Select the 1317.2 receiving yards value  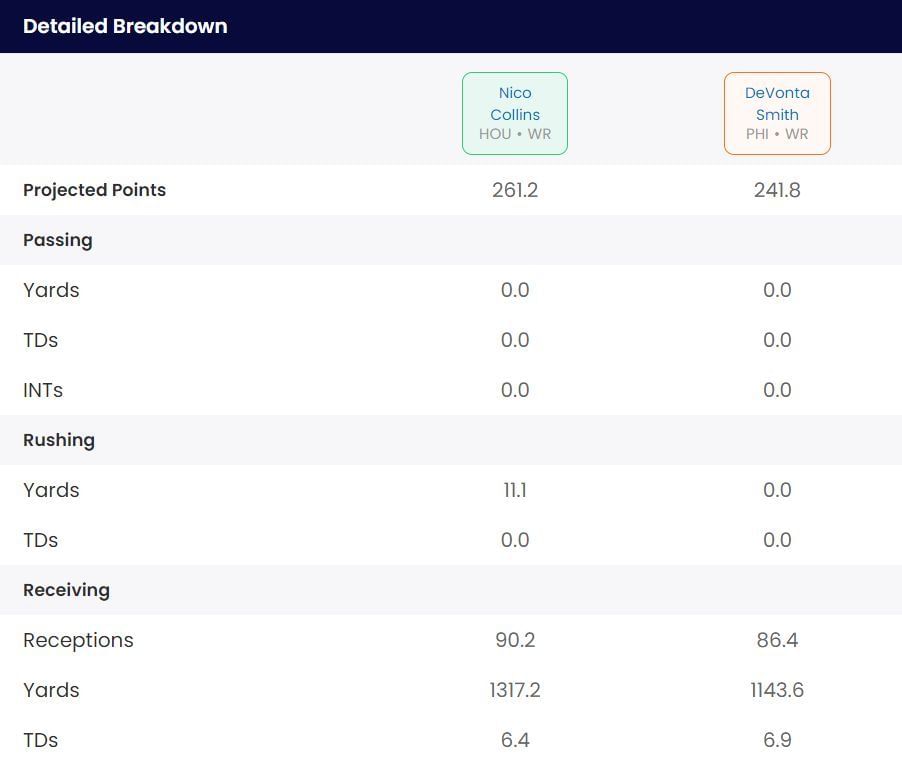click(x=515, y=690)
